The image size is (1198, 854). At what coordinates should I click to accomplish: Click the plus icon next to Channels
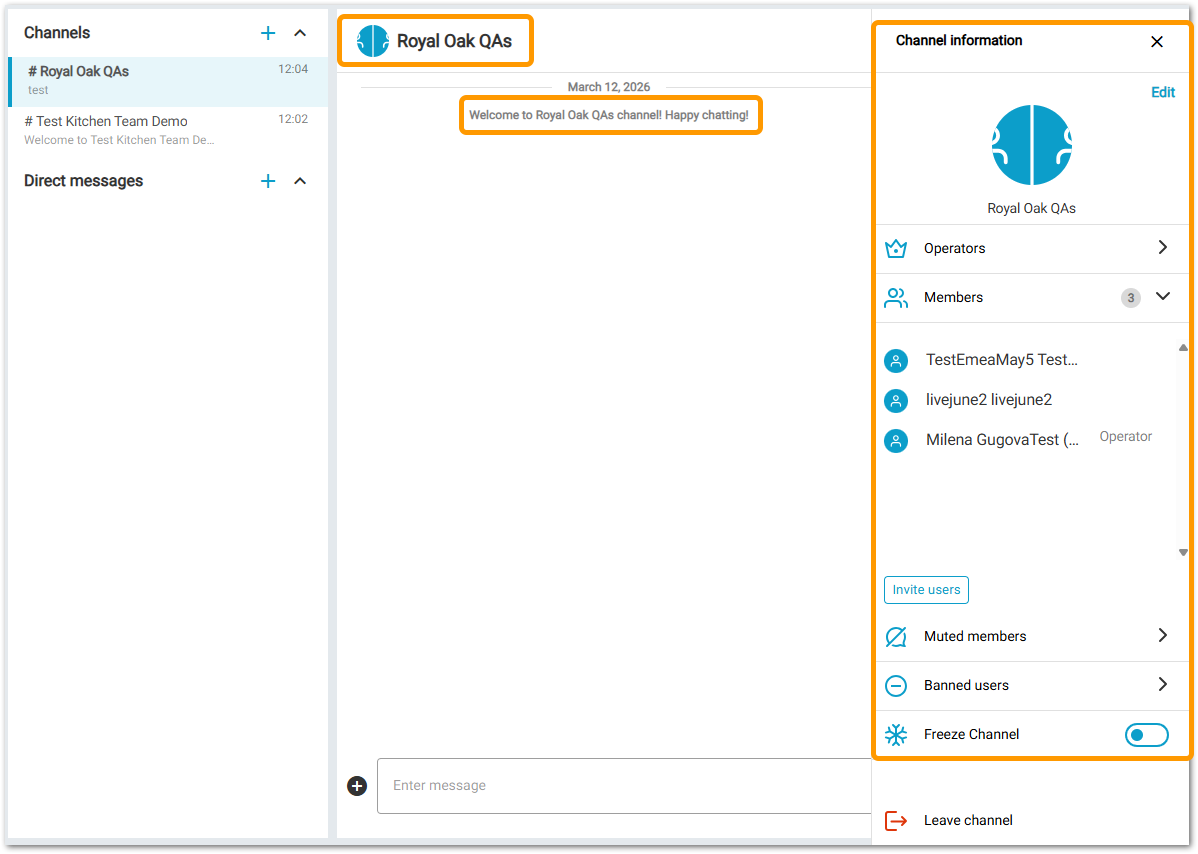(x=268, y=33)
